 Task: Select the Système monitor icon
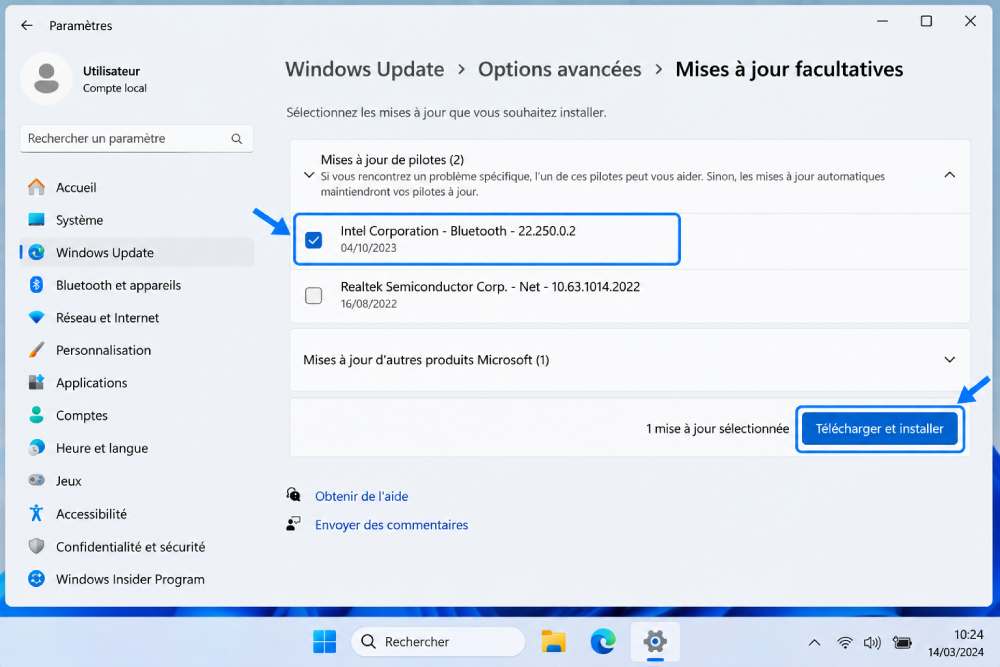36,219
